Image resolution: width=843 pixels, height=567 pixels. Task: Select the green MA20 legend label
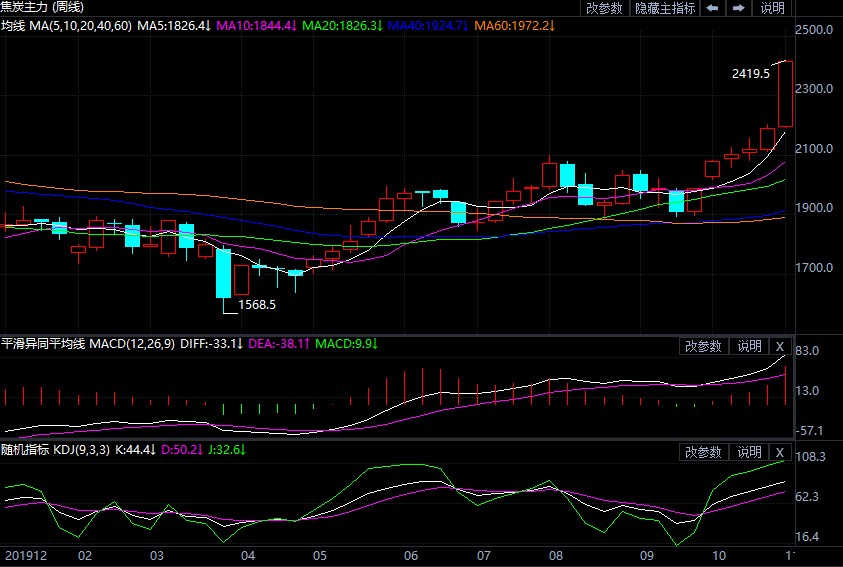[x=342, y=25]
